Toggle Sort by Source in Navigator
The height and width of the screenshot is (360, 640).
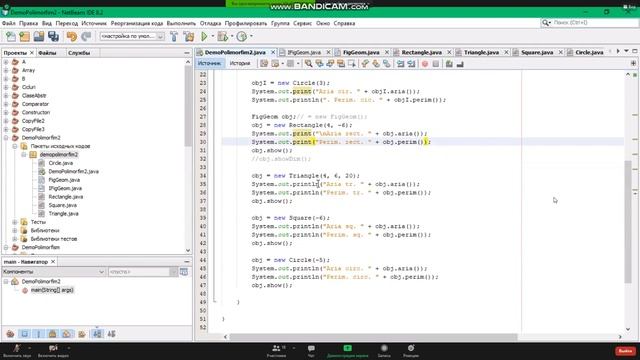pyautogui.click(x=111, y=334)
